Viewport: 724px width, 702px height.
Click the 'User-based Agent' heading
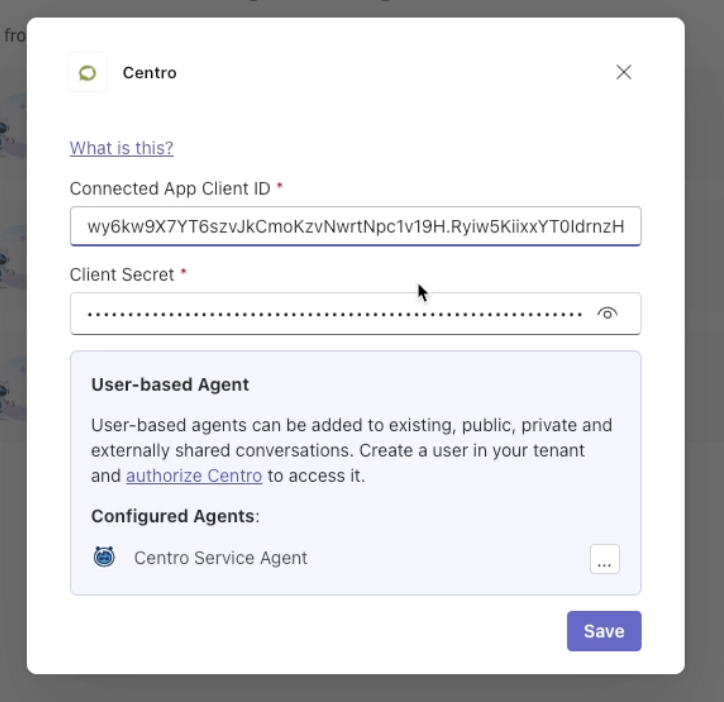click(170, 384)
